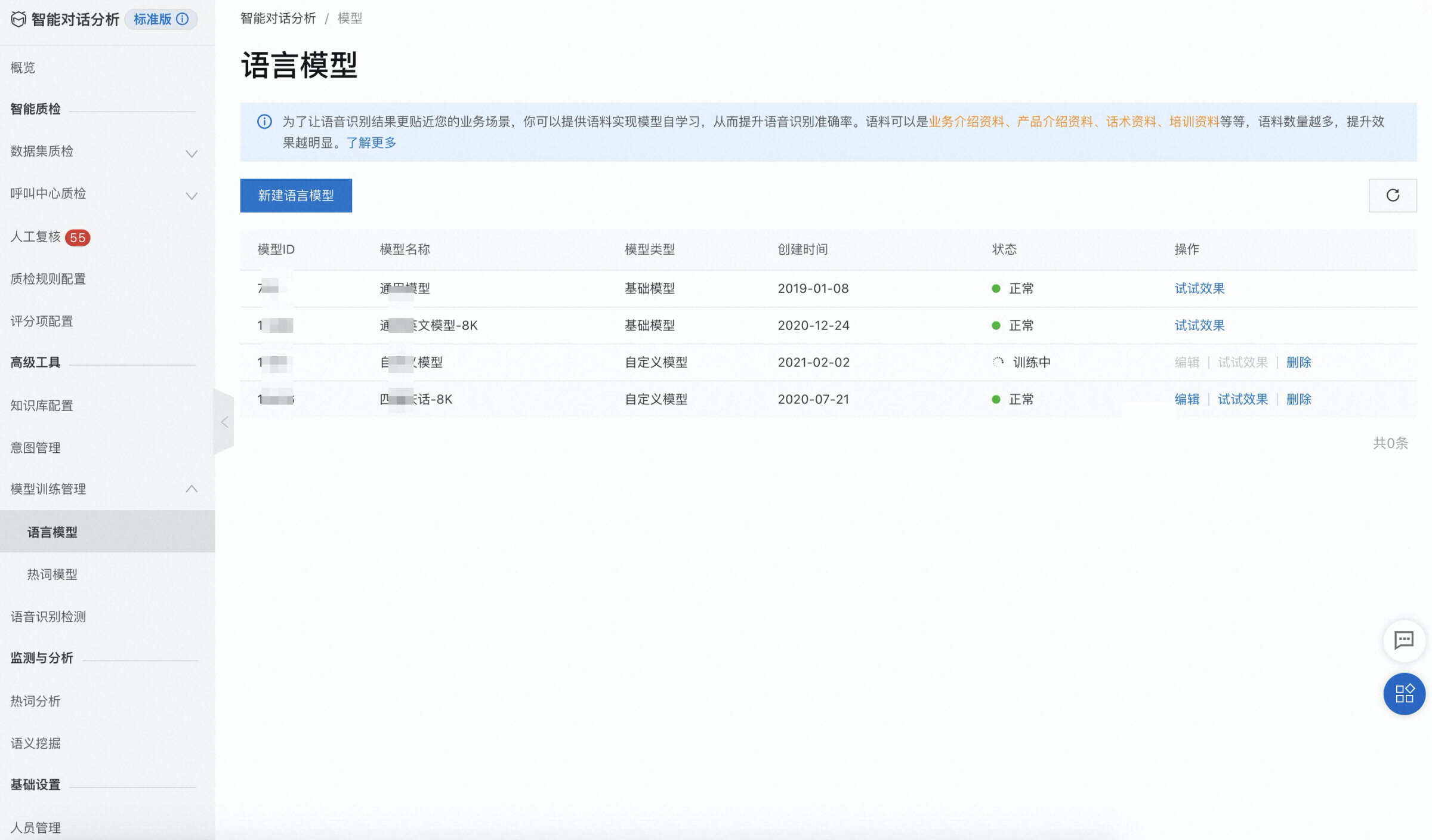Select 热词模型 submenu item
The image size is (1432, 840).
[x=53, y=574]
